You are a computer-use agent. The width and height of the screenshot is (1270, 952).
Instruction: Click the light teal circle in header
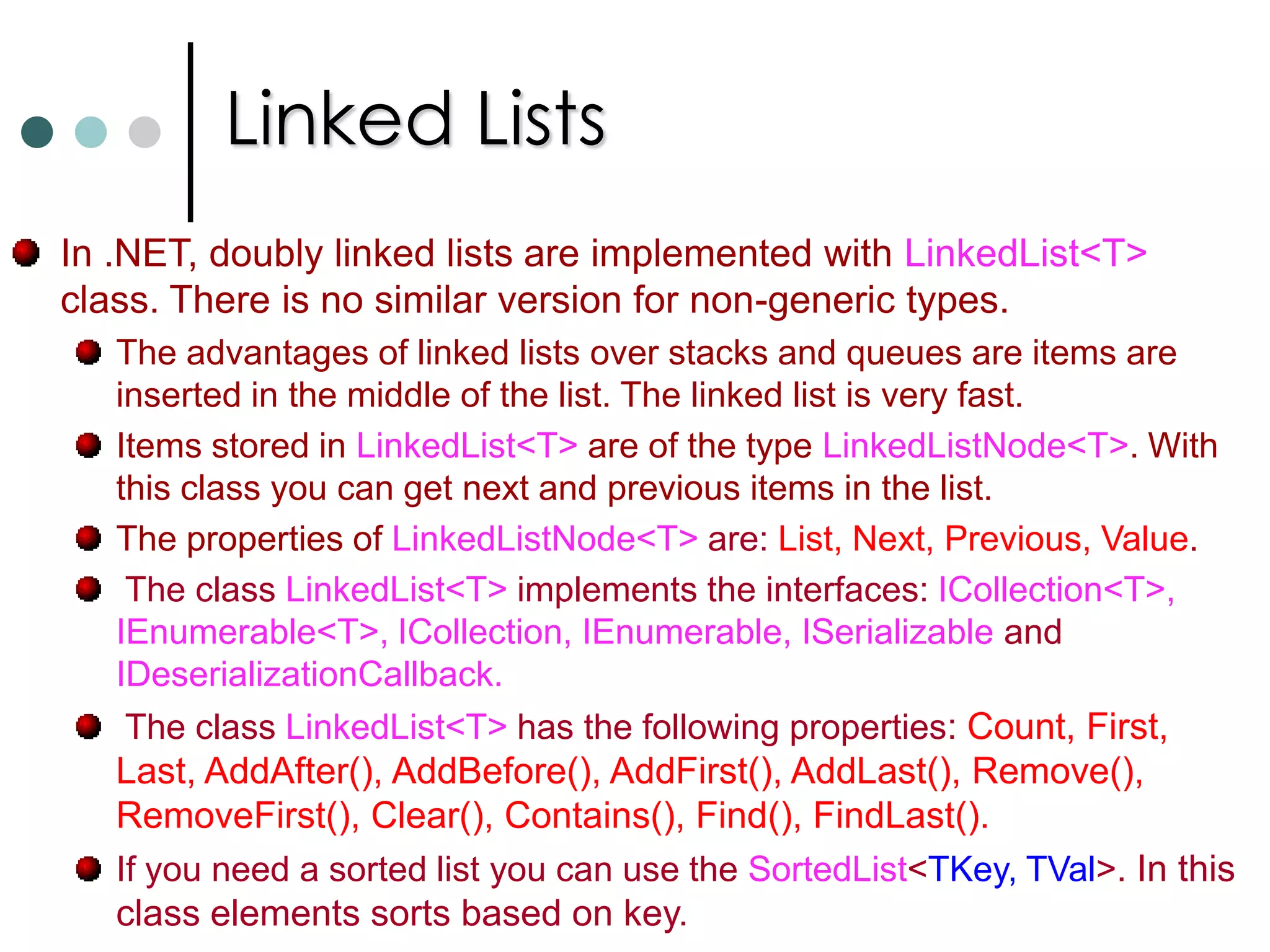coord(91,132)
